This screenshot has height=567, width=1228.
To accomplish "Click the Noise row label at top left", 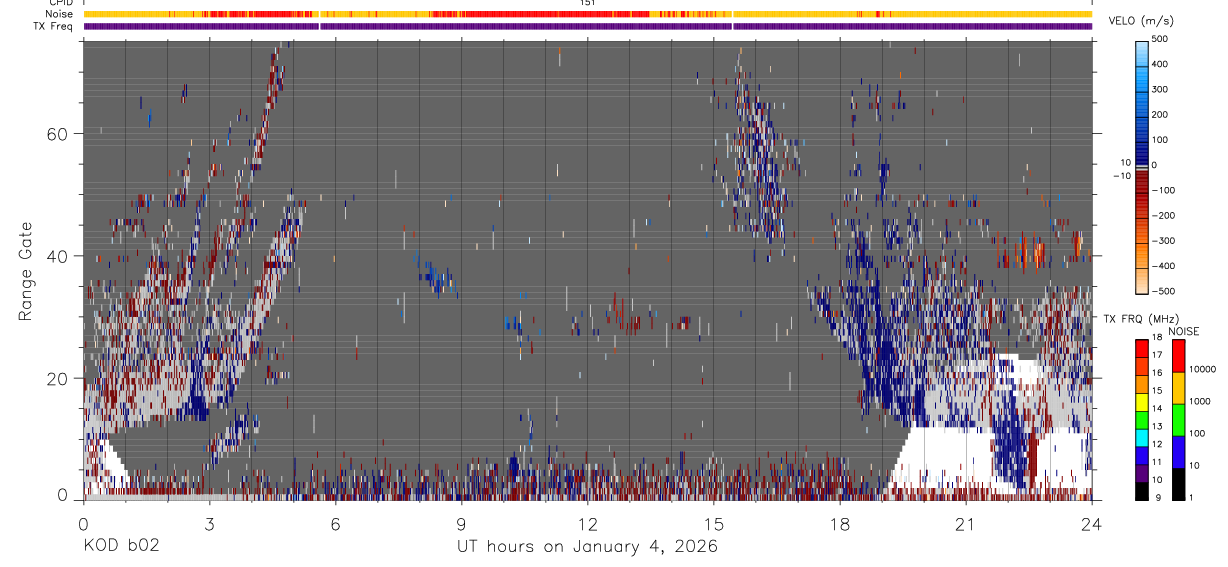I will [x=59, y=14].
